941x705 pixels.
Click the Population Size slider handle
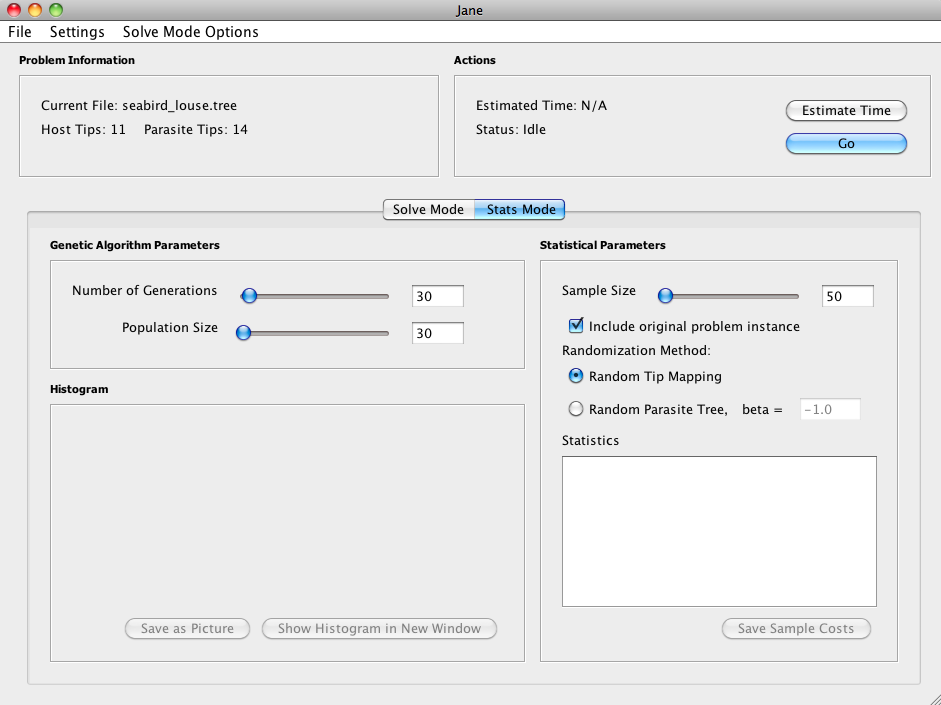coord(243,333)
